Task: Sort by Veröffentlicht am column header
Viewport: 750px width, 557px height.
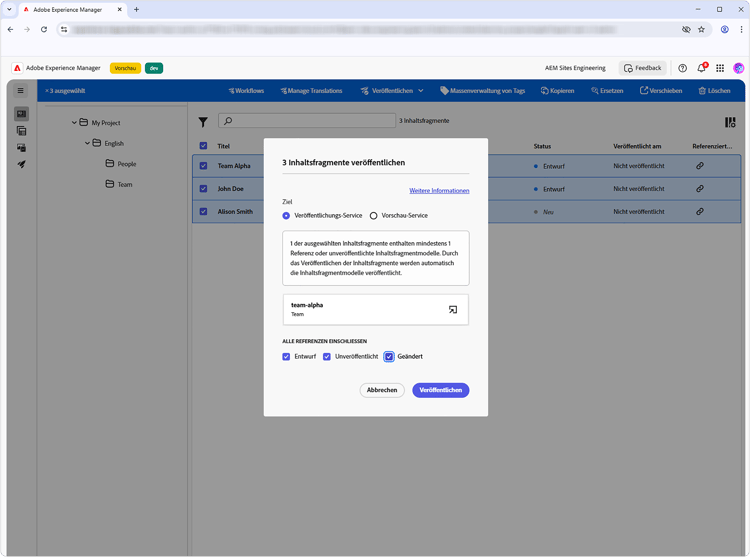Action: (x=637, y=146)
